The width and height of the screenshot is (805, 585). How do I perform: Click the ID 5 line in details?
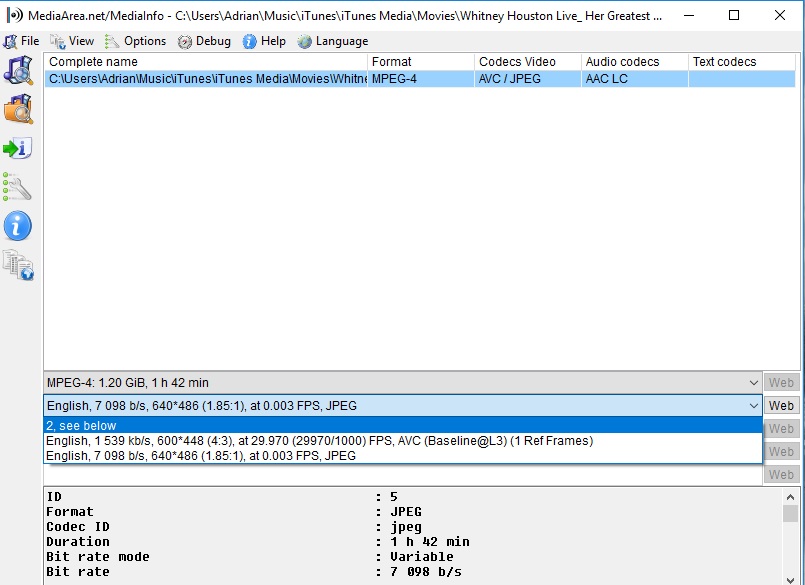coord(222,497)
